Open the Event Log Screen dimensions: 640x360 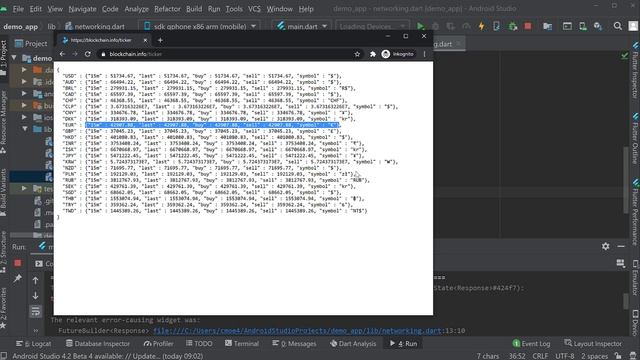click(531, 344)
